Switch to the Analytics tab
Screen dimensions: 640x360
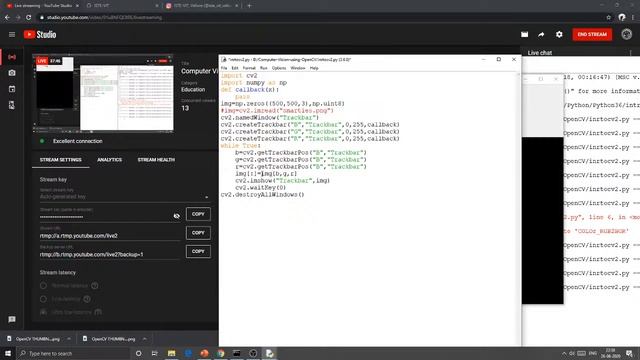tap(109, 160)
